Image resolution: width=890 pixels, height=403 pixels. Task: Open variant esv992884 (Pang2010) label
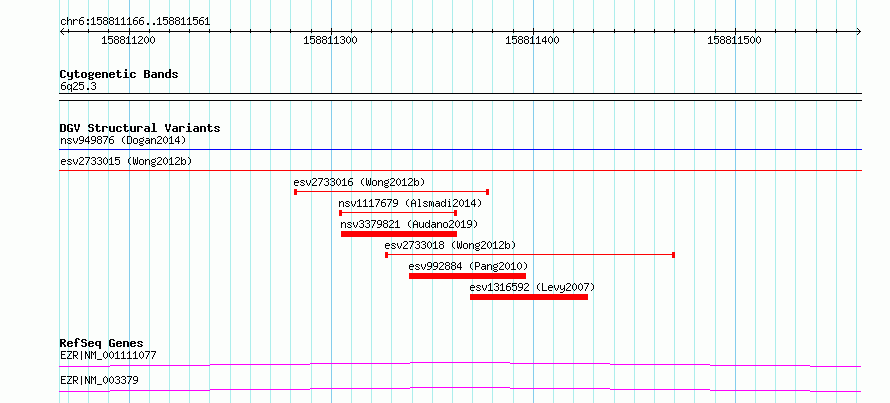(468, 266)
